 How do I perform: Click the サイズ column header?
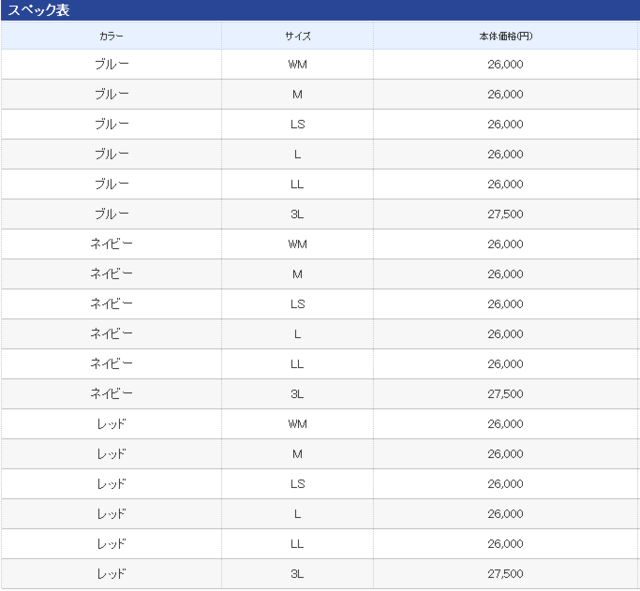tap(297, 36)
